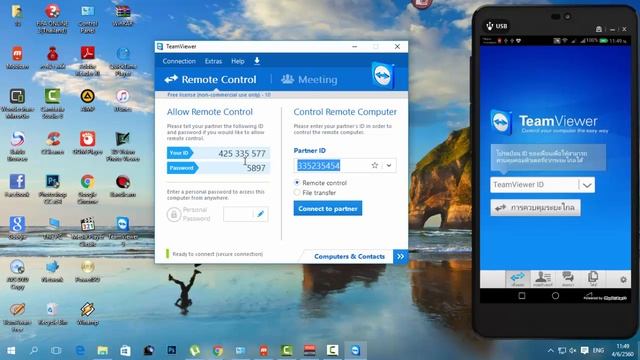The image size is (640, 360).
Task: Open the Connection menu
Action: click(179, 61)
